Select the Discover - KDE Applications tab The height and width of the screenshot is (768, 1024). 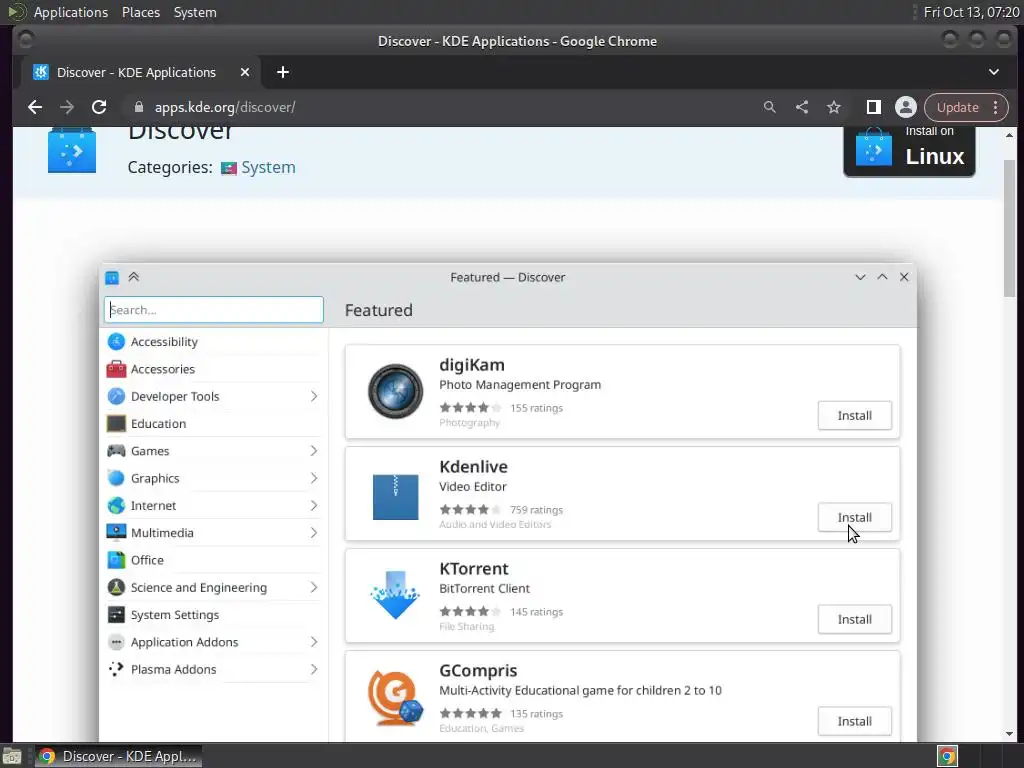[136, 72]
